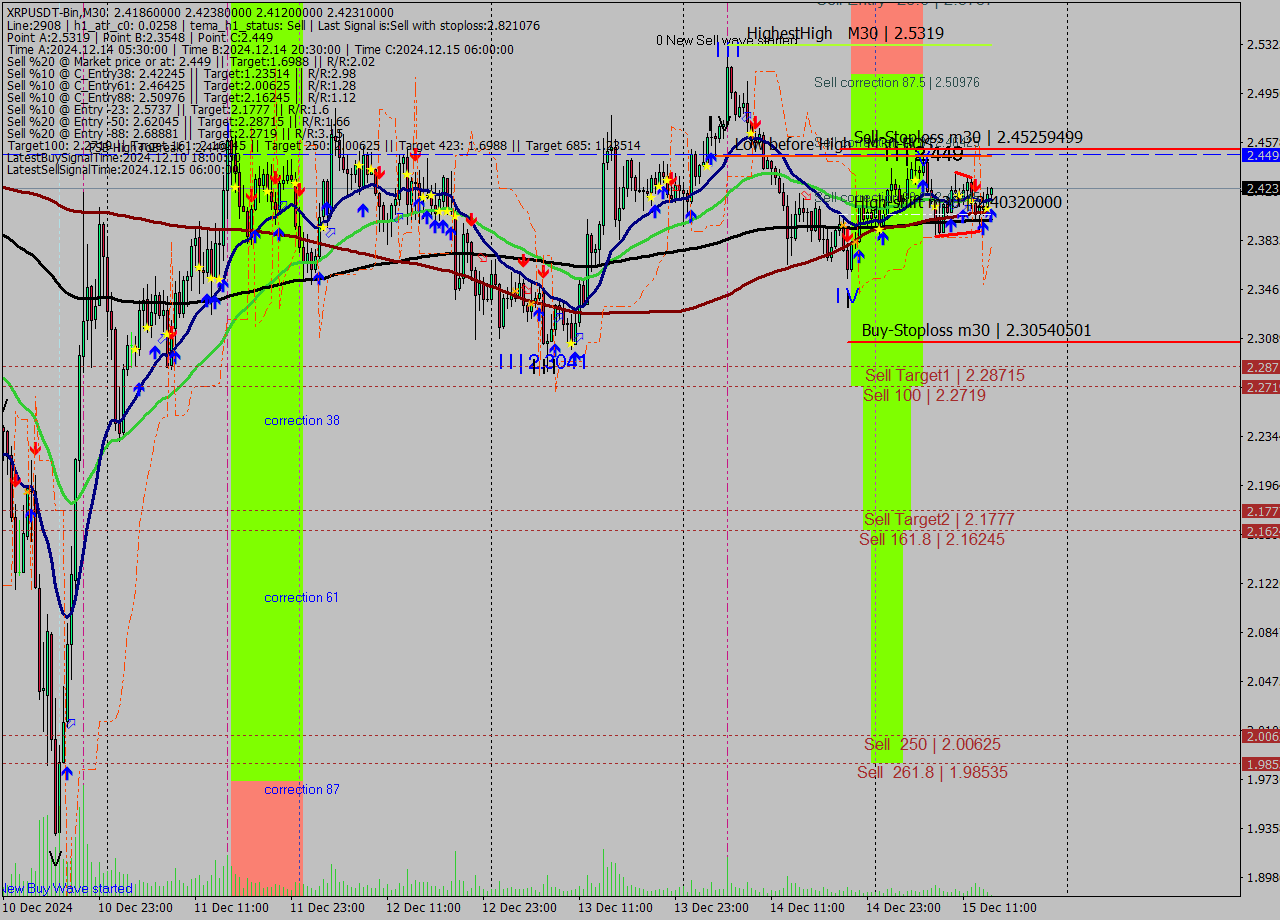Click the black 2.423 current price tag
This screenshot has height=920, width=1280.
coord(1260,188)
